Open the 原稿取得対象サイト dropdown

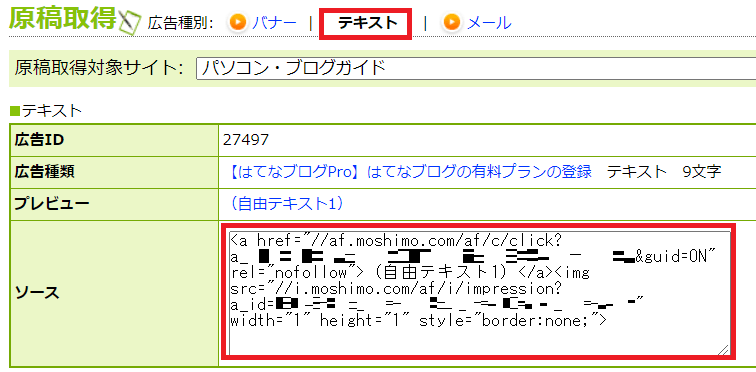(476, 68)
